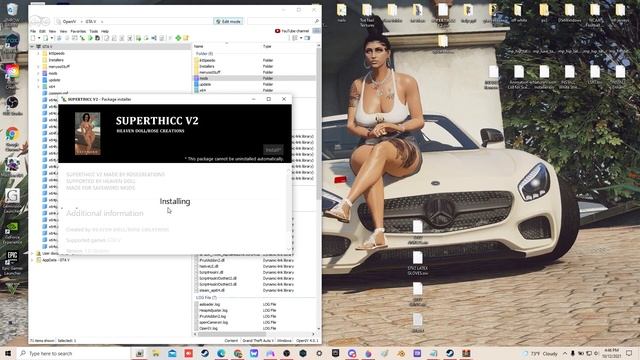The width and height of the screenshot is (640, 360).
Task: Click the new folder icon beside green plus
Action: click(186, 38)
